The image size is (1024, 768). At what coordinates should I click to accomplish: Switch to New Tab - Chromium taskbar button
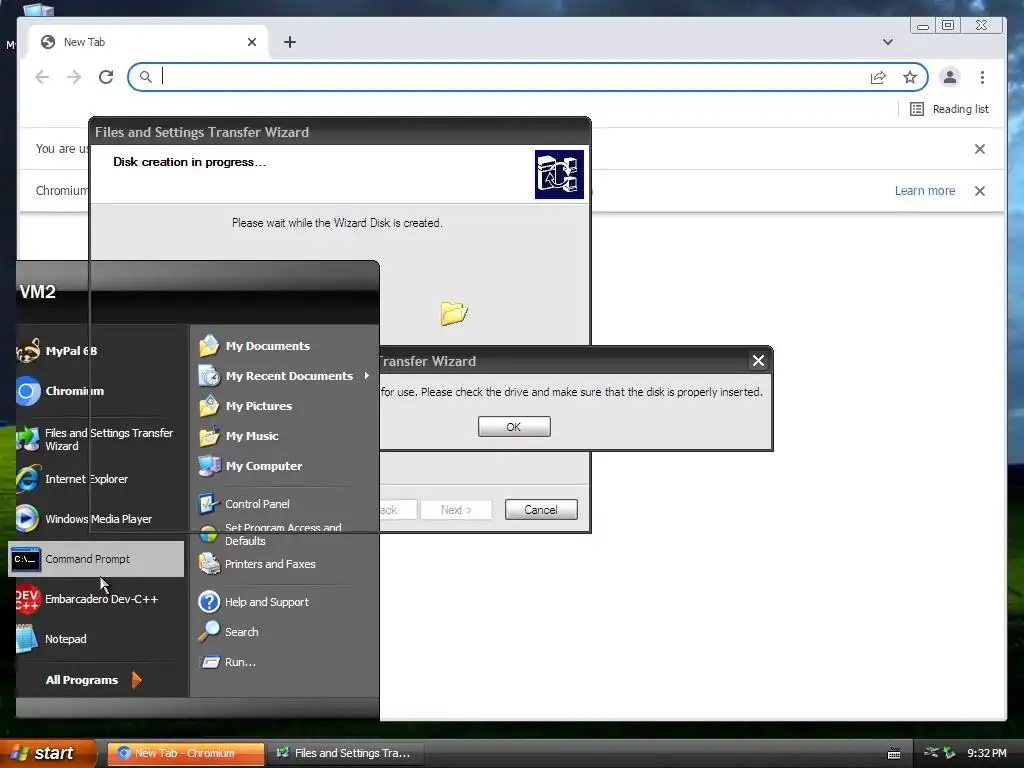(x=185, y=753)
